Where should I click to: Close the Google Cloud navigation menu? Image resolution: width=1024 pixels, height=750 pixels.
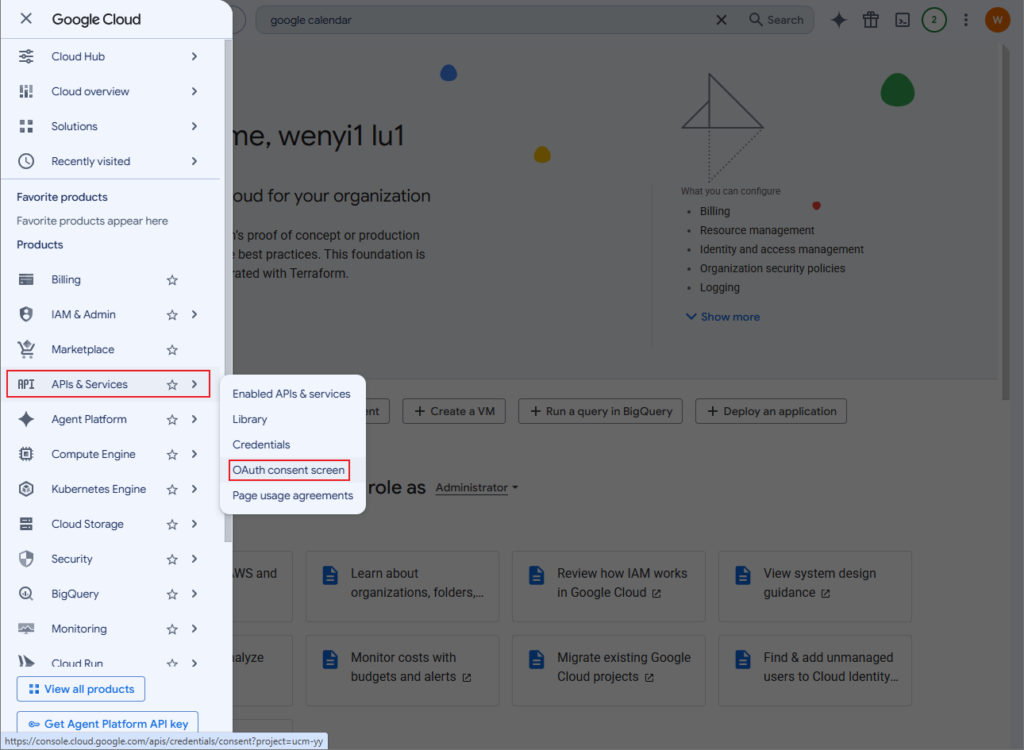26,19
